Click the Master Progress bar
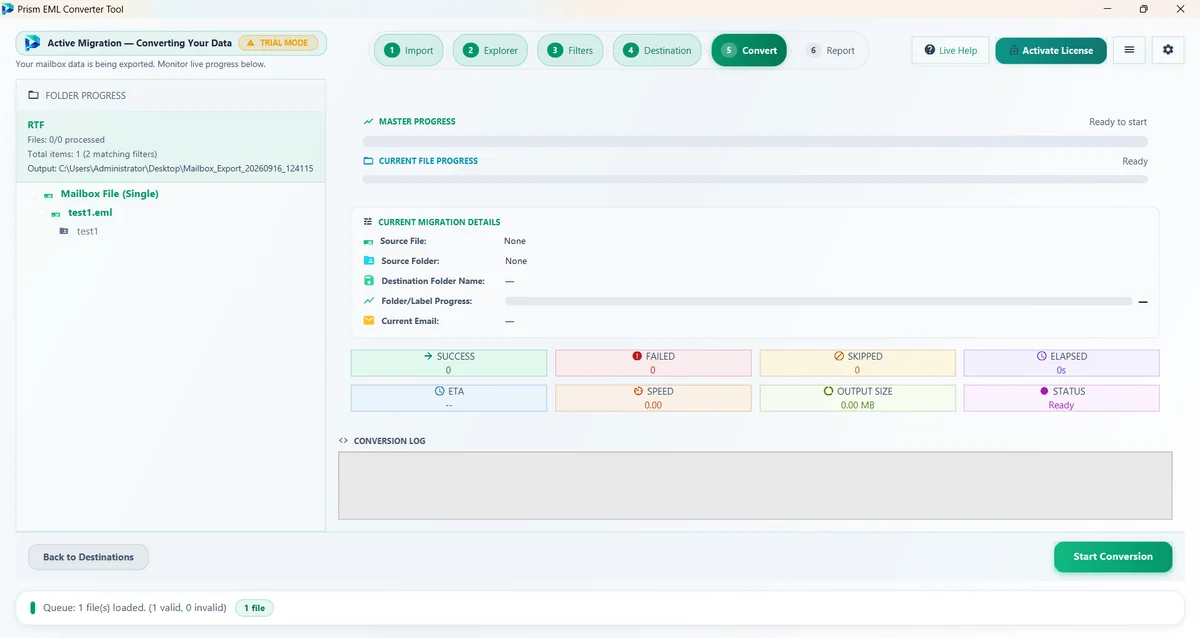This screenshot has width=1200, height=638. tap(755, 141)
